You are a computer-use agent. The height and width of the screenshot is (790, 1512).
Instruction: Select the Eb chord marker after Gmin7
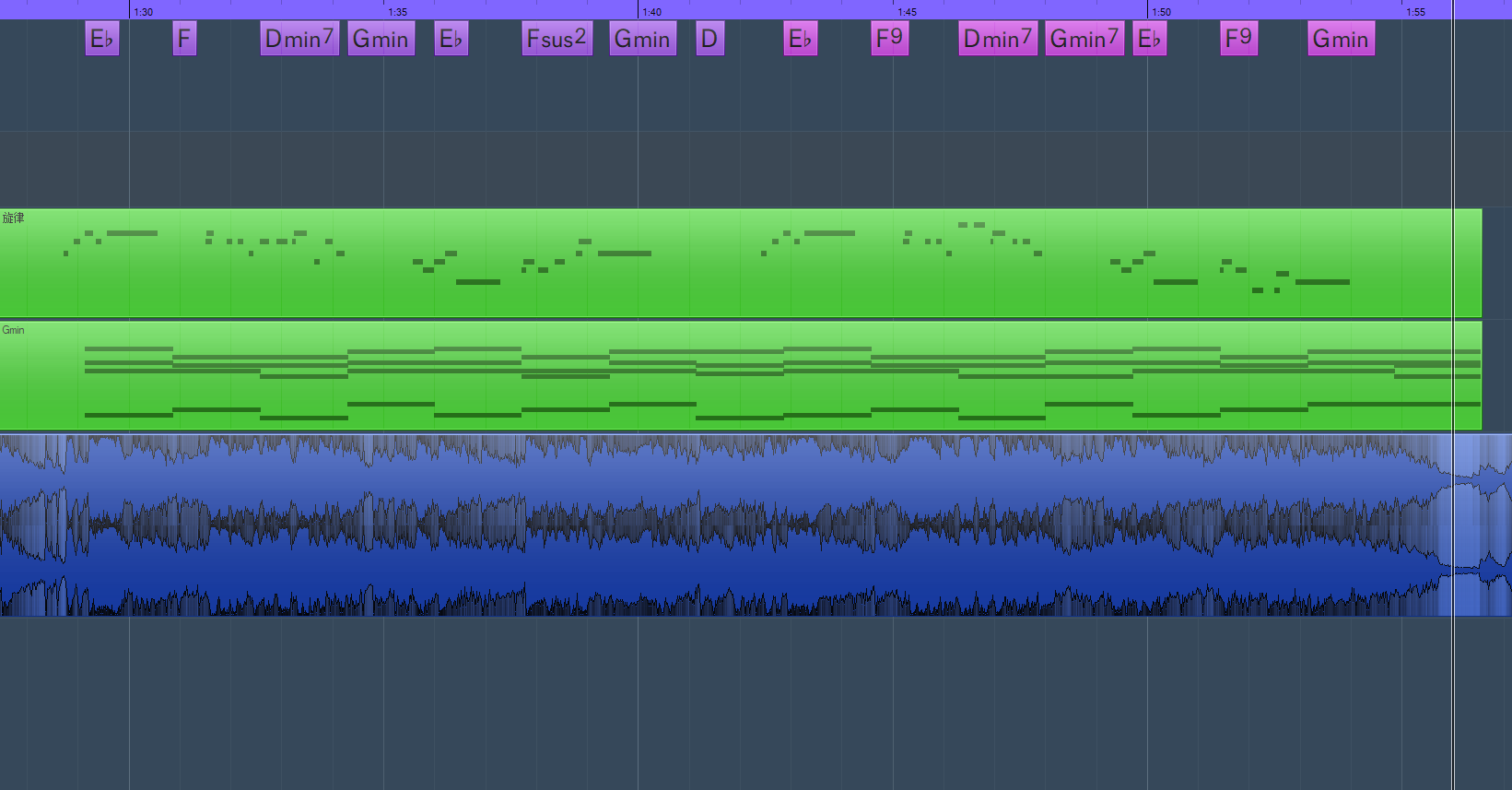(x=1150, y=39)
